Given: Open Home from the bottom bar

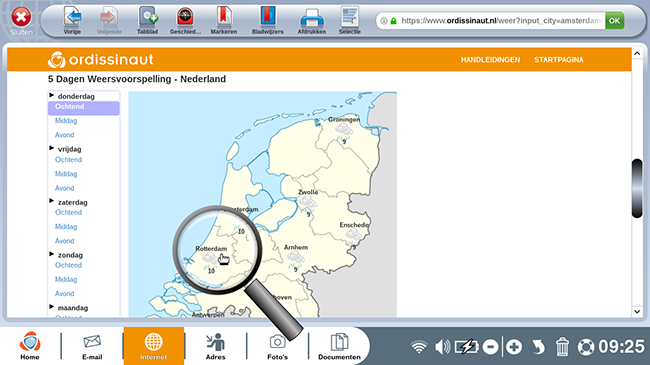Looking at the screenshot, I should [30, 346].
